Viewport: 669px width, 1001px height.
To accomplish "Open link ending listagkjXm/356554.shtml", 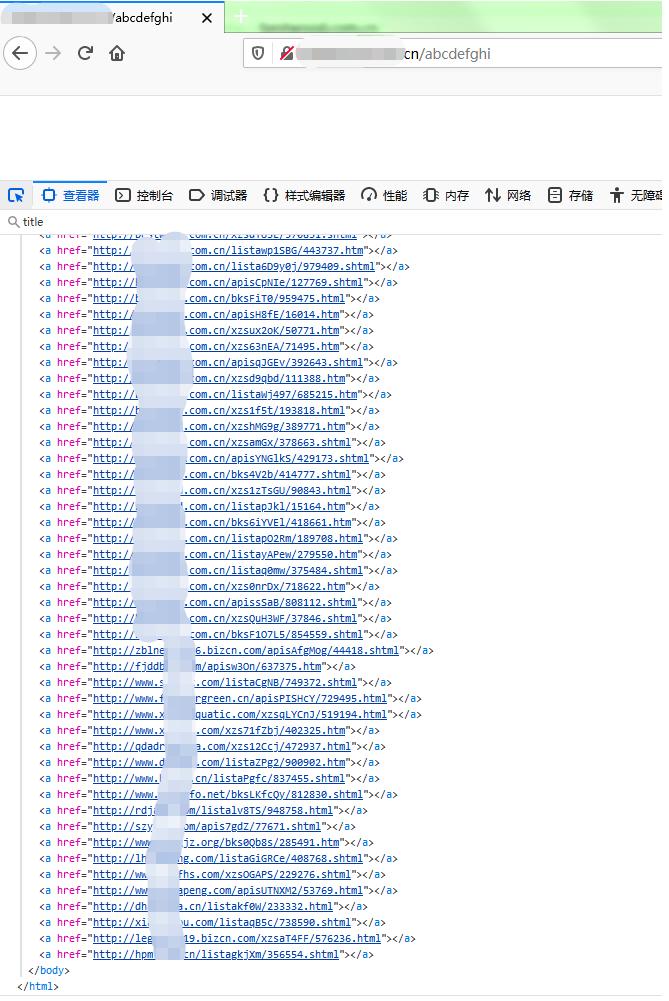I will pyautogui.click(x=216, y=954).
